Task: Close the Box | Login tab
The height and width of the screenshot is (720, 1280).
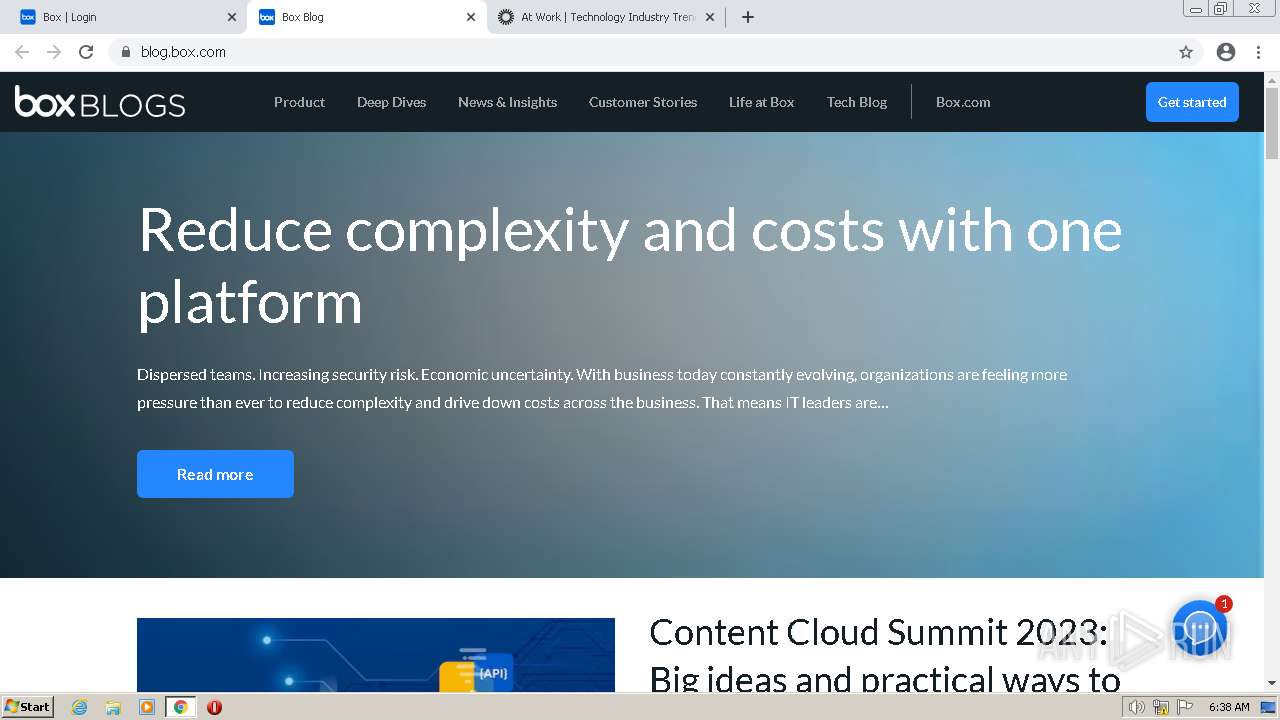Action: click(x=232, y=17)
